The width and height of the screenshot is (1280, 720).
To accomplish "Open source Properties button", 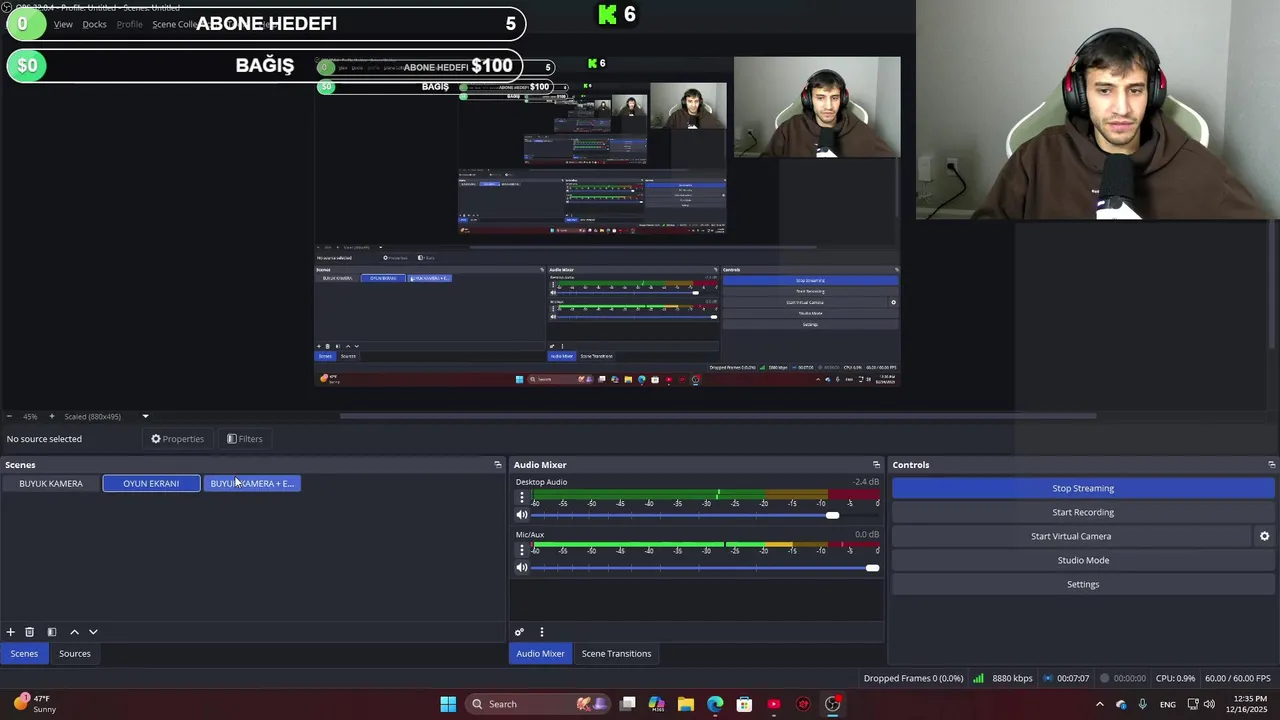I will (177, 439).
